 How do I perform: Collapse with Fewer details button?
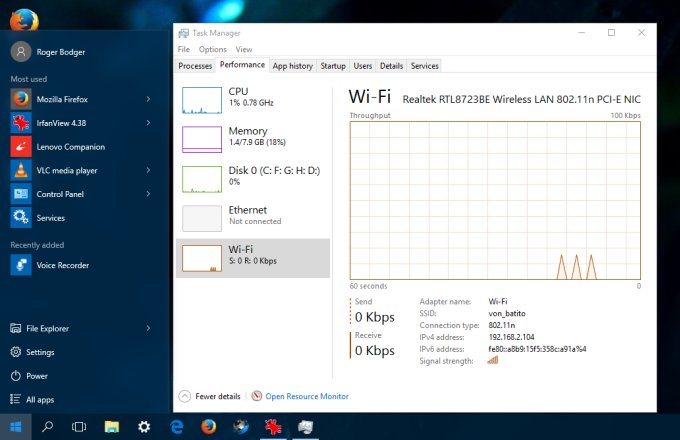click(x=209, y=396)
